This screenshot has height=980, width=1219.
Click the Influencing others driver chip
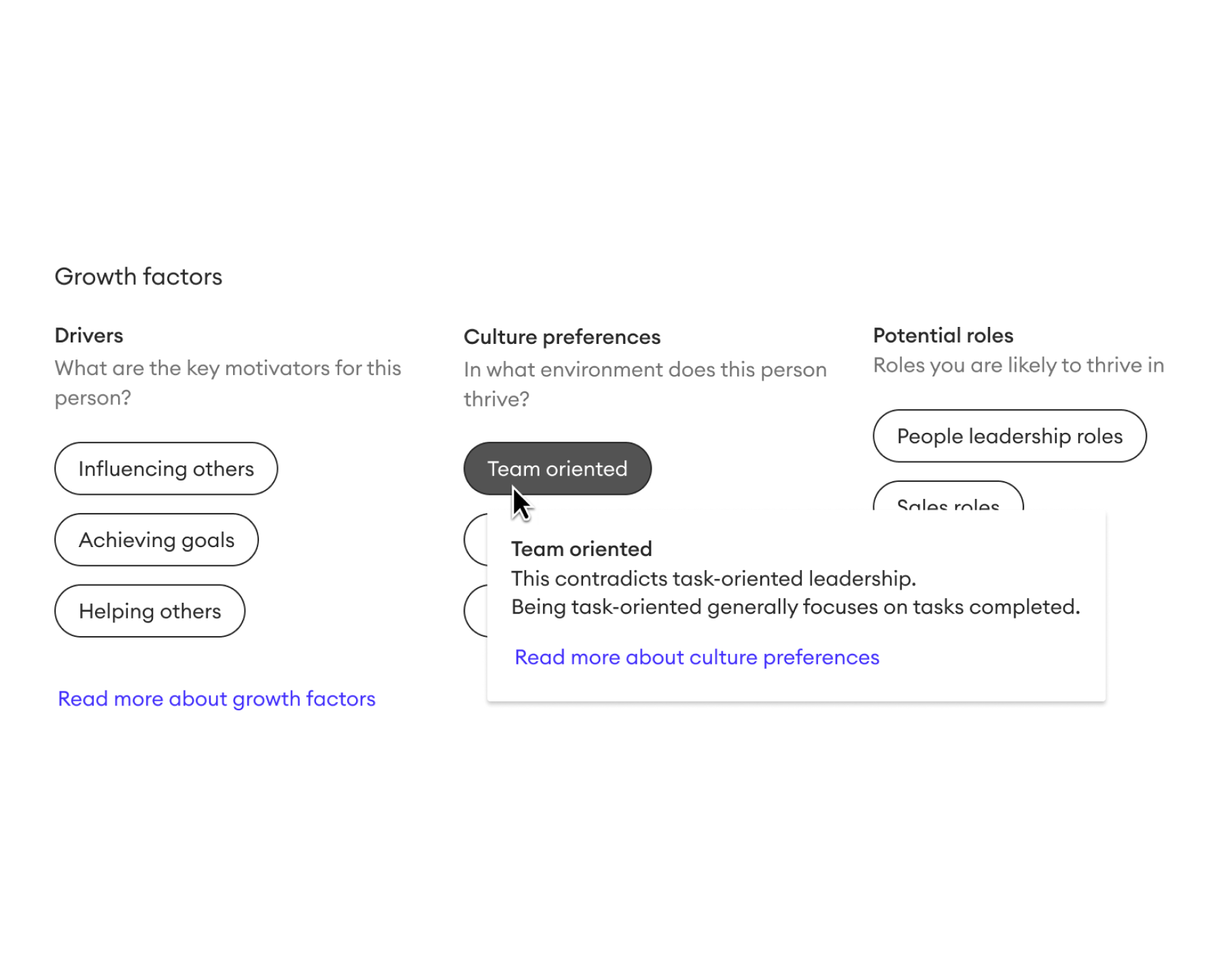pos(166,468)
